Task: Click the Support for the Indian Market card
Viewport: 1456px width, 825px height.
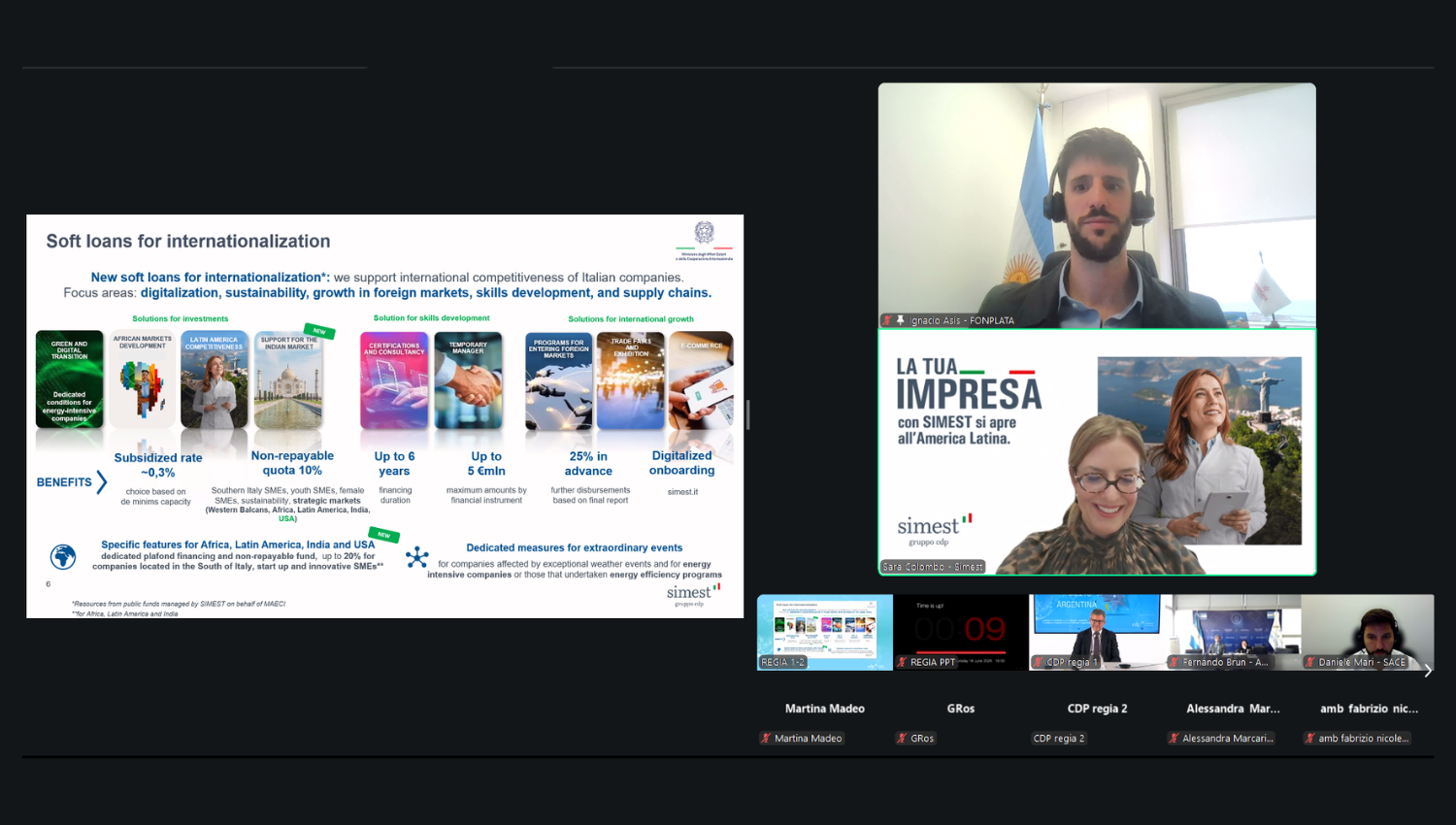Action: point(288,379)
